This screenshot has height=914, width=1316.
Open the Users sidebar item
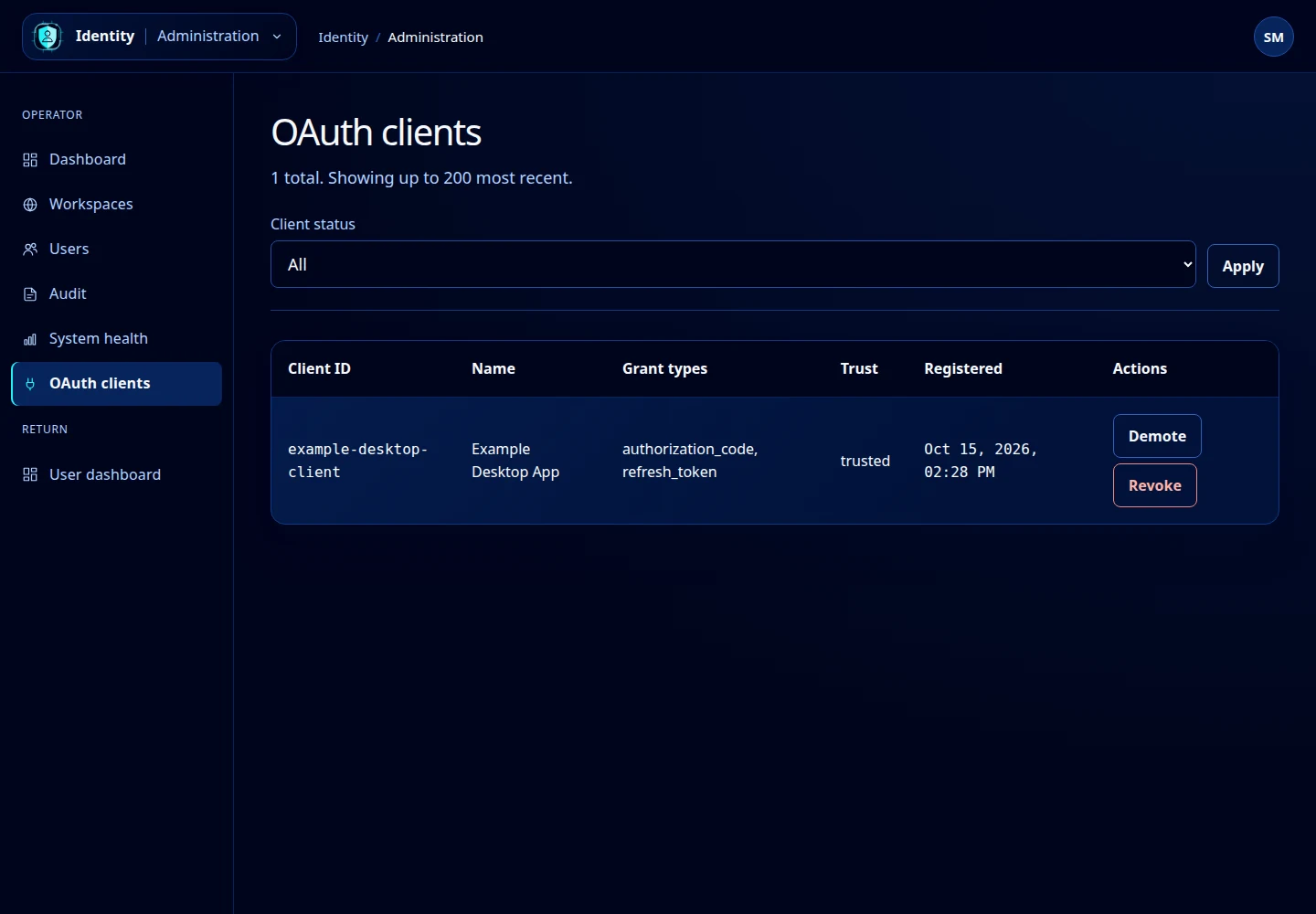[x=116, y=249]
